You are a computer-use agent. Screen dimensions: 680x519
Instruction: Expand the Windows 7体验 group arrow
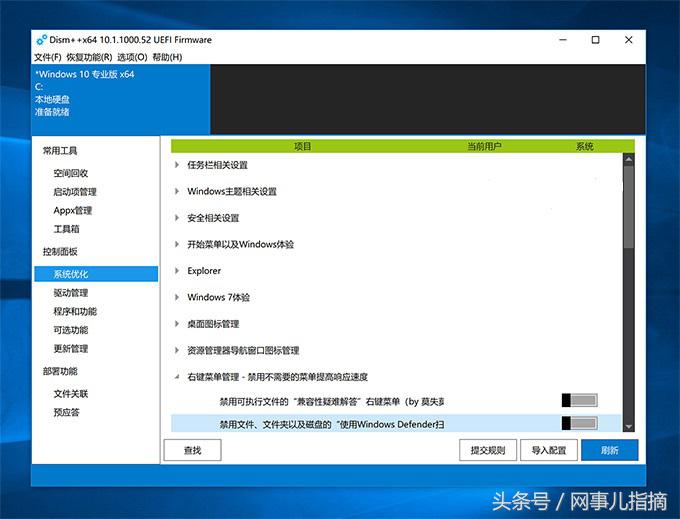[177, 297]
